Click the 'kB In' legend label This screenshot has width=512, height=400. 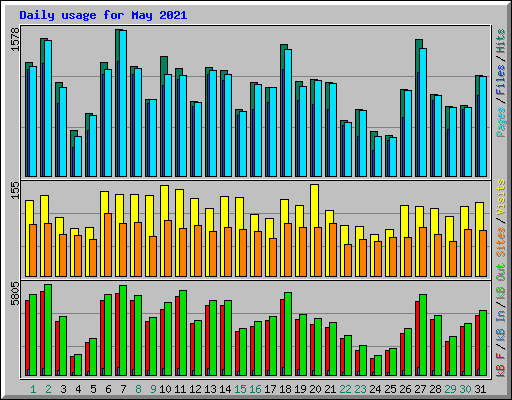tap(501, 327)
